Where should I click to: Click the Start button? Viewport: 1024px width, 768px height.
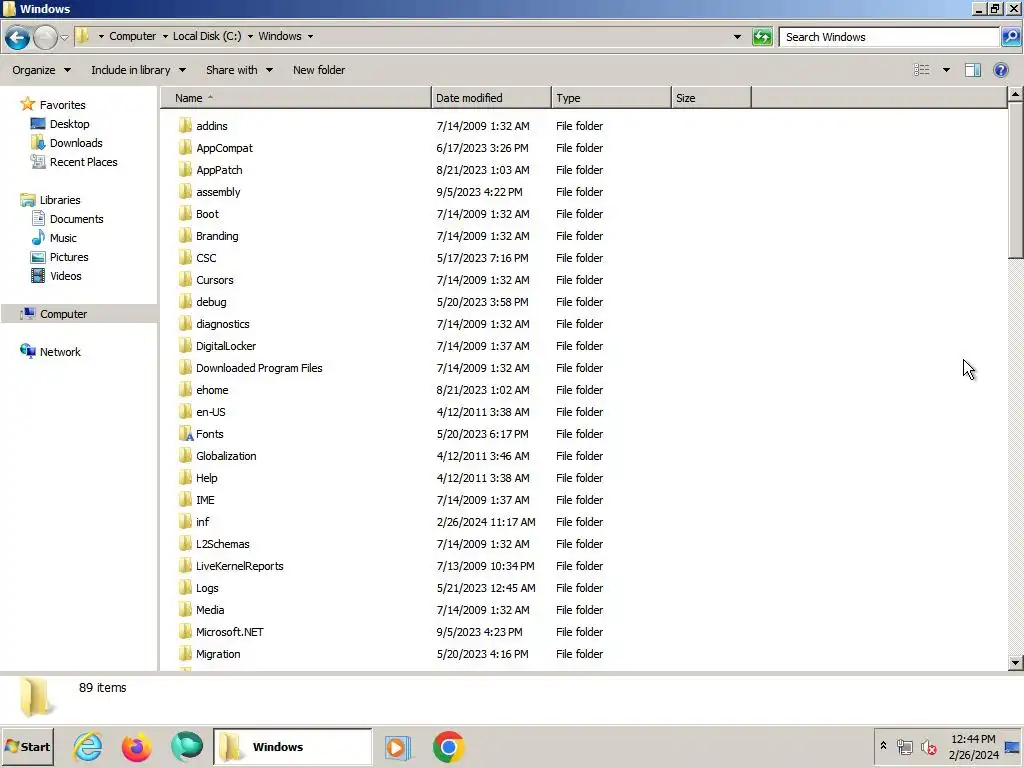27,747
